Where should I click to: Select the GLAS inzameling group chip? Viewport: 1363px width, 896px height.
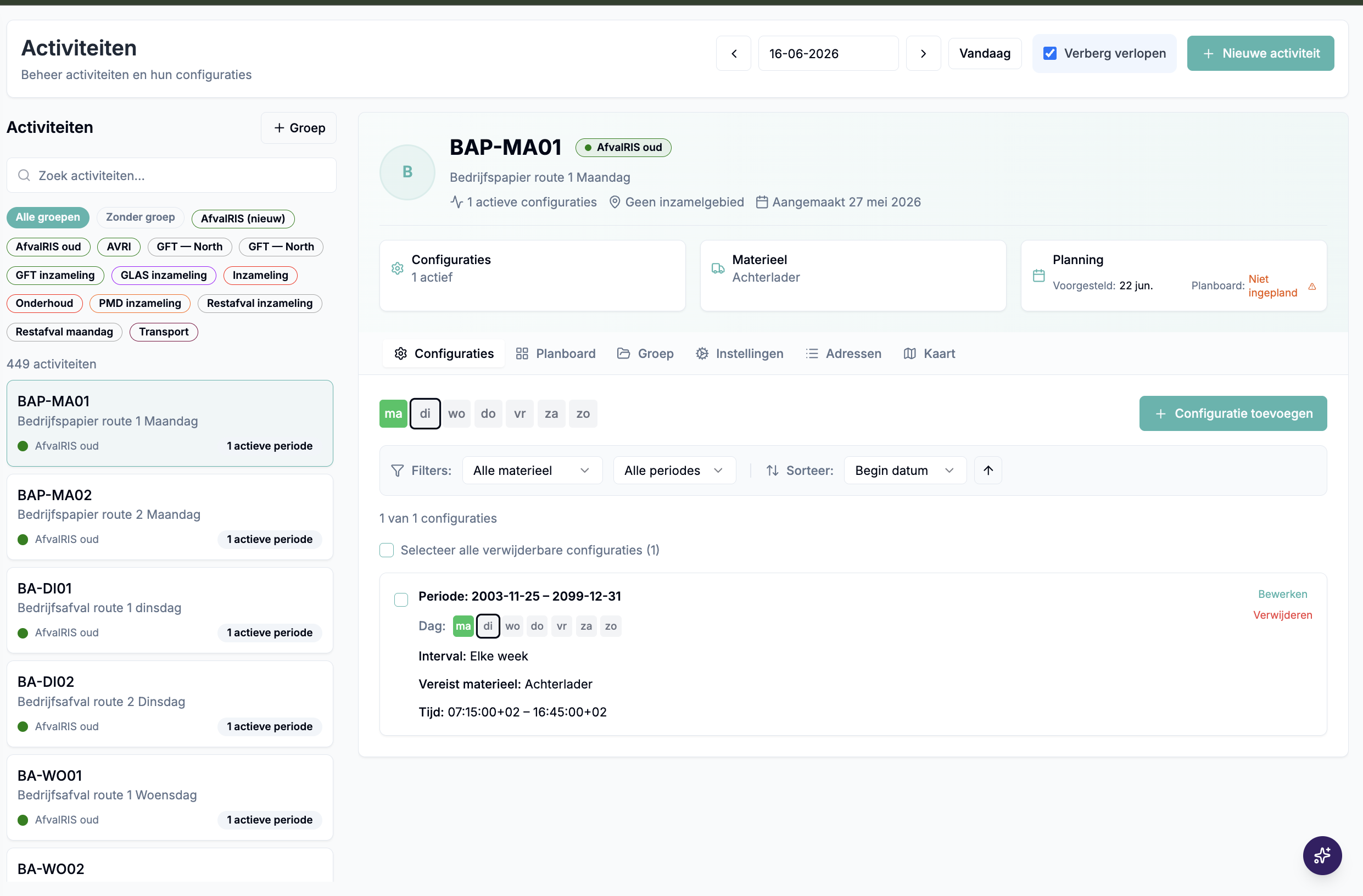pyautogui.click(x=164, y=276)
